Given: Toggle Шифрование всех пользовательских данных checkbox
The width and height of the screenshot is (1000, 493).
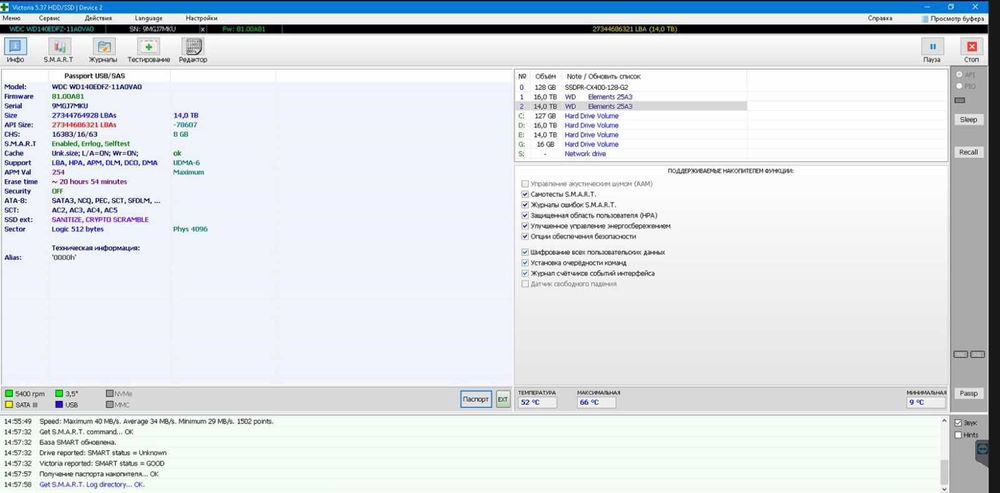Looking at the screenshot, I should tap(525, 252).
